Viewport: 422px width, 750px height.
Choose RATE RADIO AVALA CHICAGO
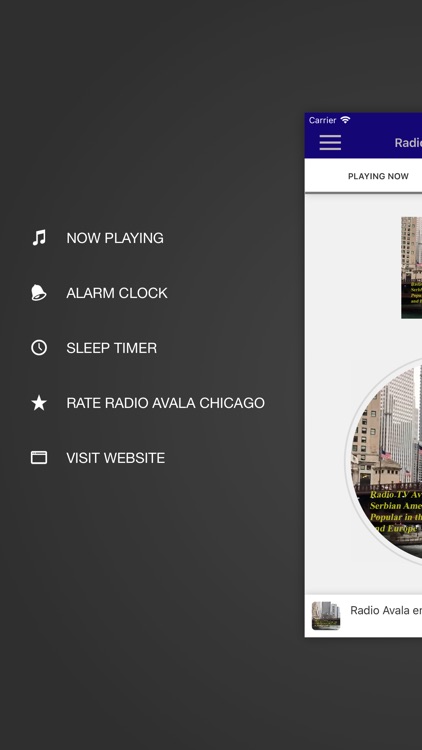166,403
